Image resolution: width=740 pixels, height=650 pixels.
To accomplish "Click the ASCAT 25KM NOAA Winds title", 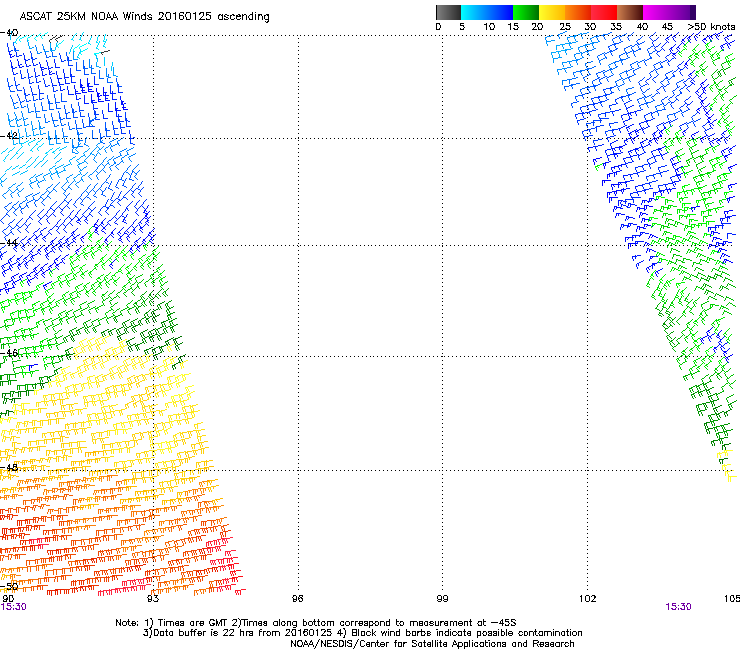I will [x=144, y=17].
